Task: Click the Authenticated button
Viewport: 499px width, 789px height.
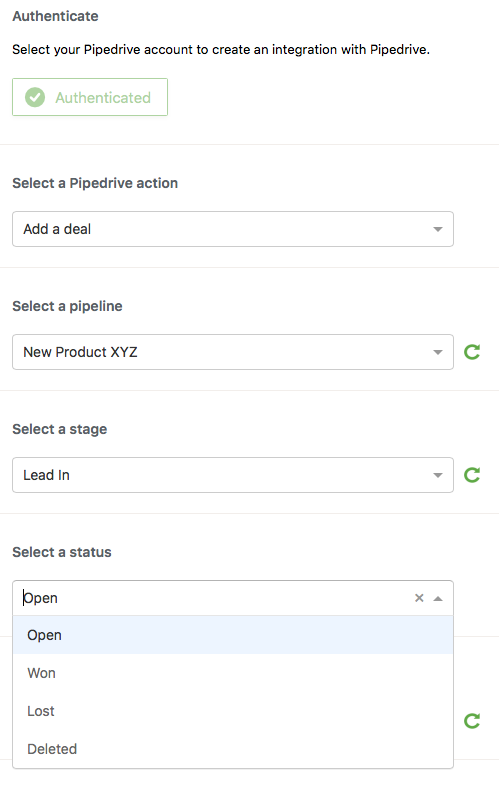Action: [x=90, y=97]
